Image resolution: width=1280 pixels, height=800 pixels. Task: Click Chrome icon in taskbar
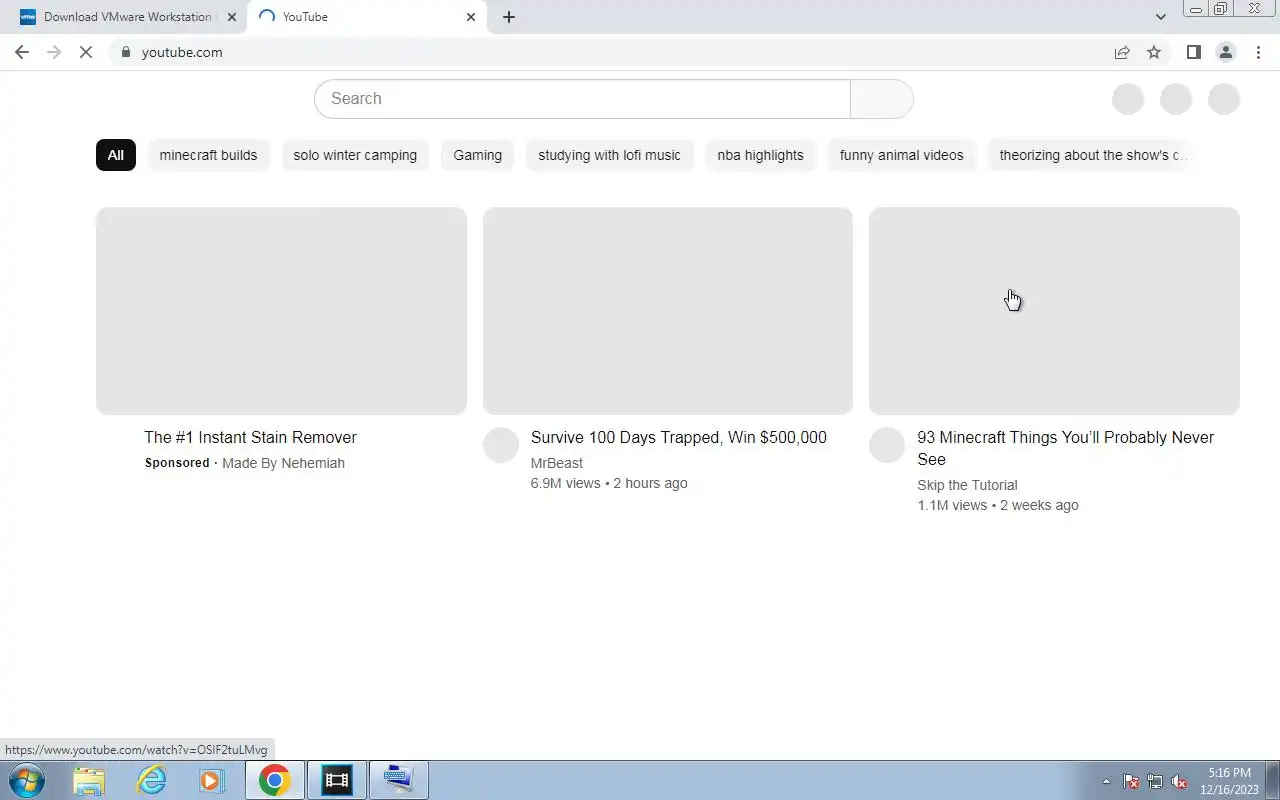[x=275, y=780]
